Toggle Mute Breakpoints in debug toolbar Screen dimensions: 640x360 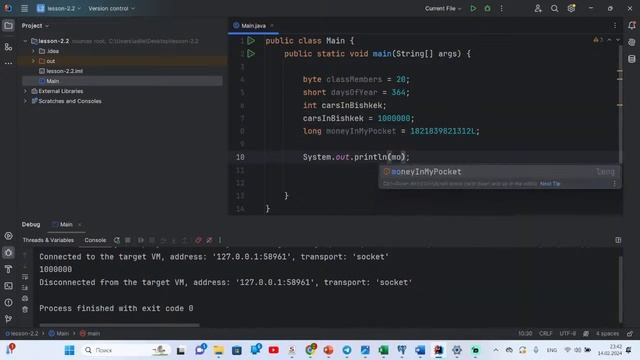209,240
